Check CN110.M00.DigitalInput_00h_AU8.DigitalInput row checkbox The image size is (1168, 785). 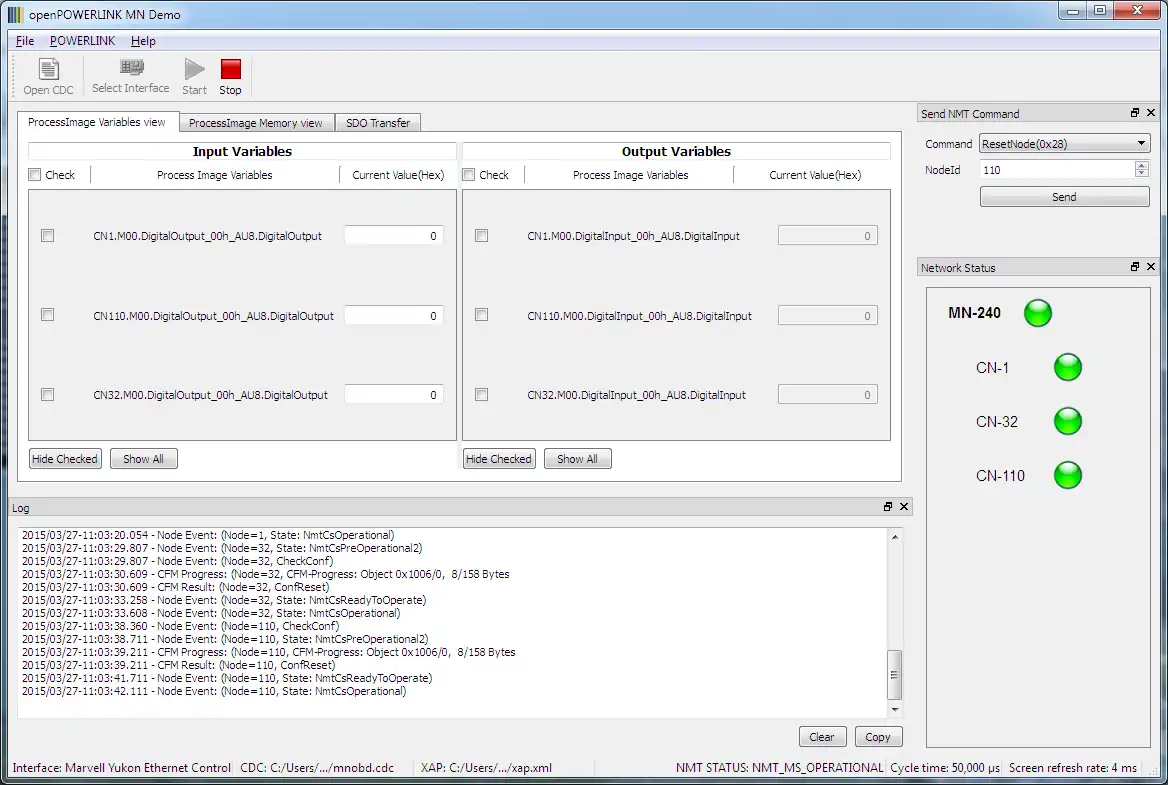tap(482, 315)
